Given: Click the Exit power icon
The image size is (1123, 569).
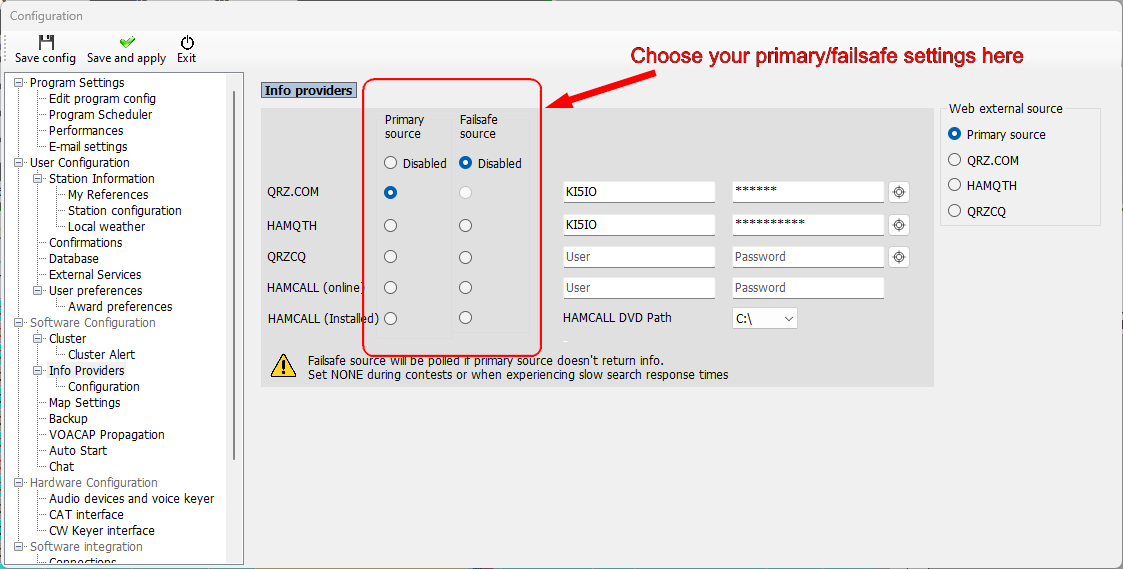Looking at the screenshot, I should click(x=187, y=42).
